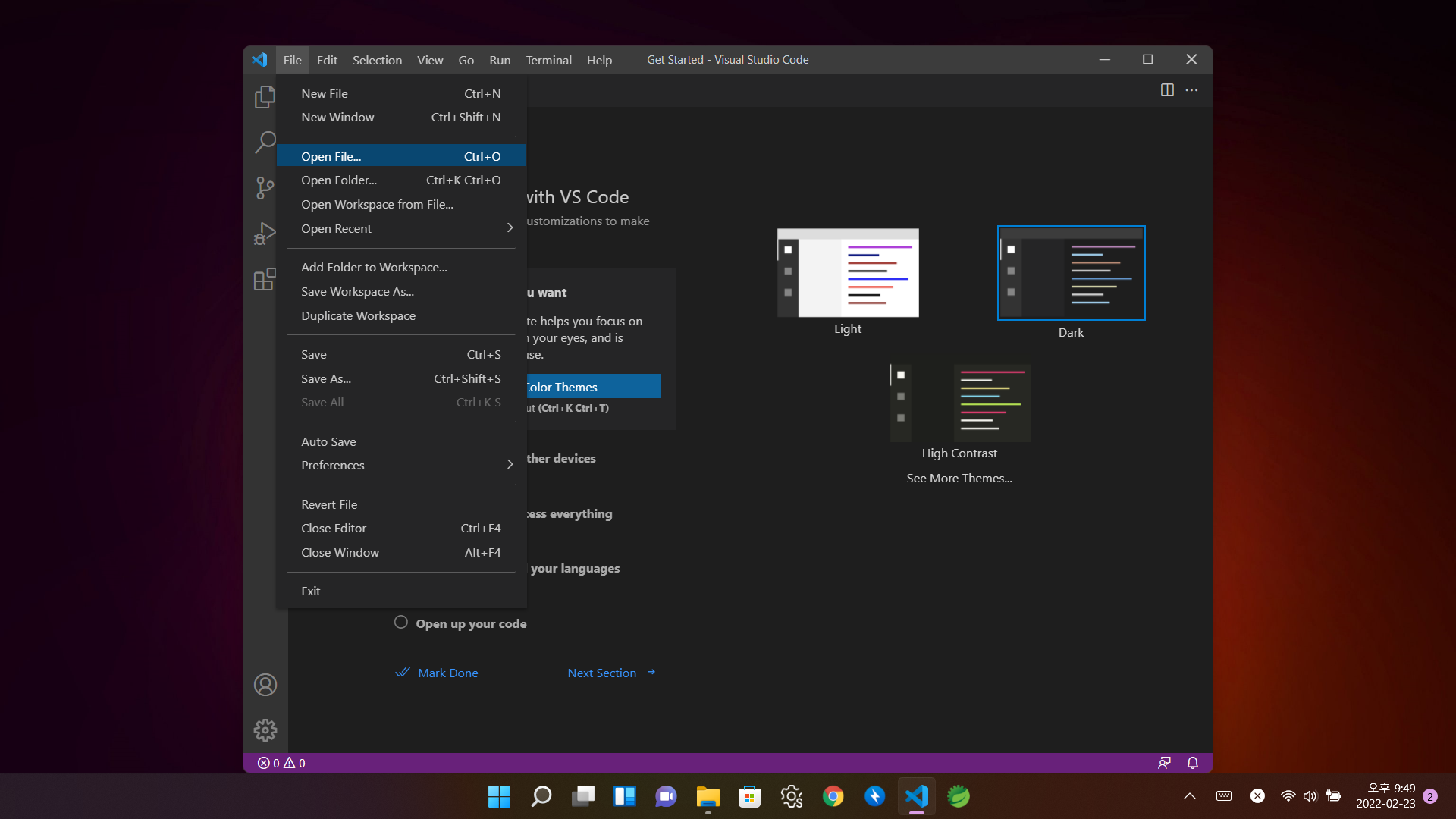
Task: Click the Accounts icon in activity bar
Action: [265, 686]
